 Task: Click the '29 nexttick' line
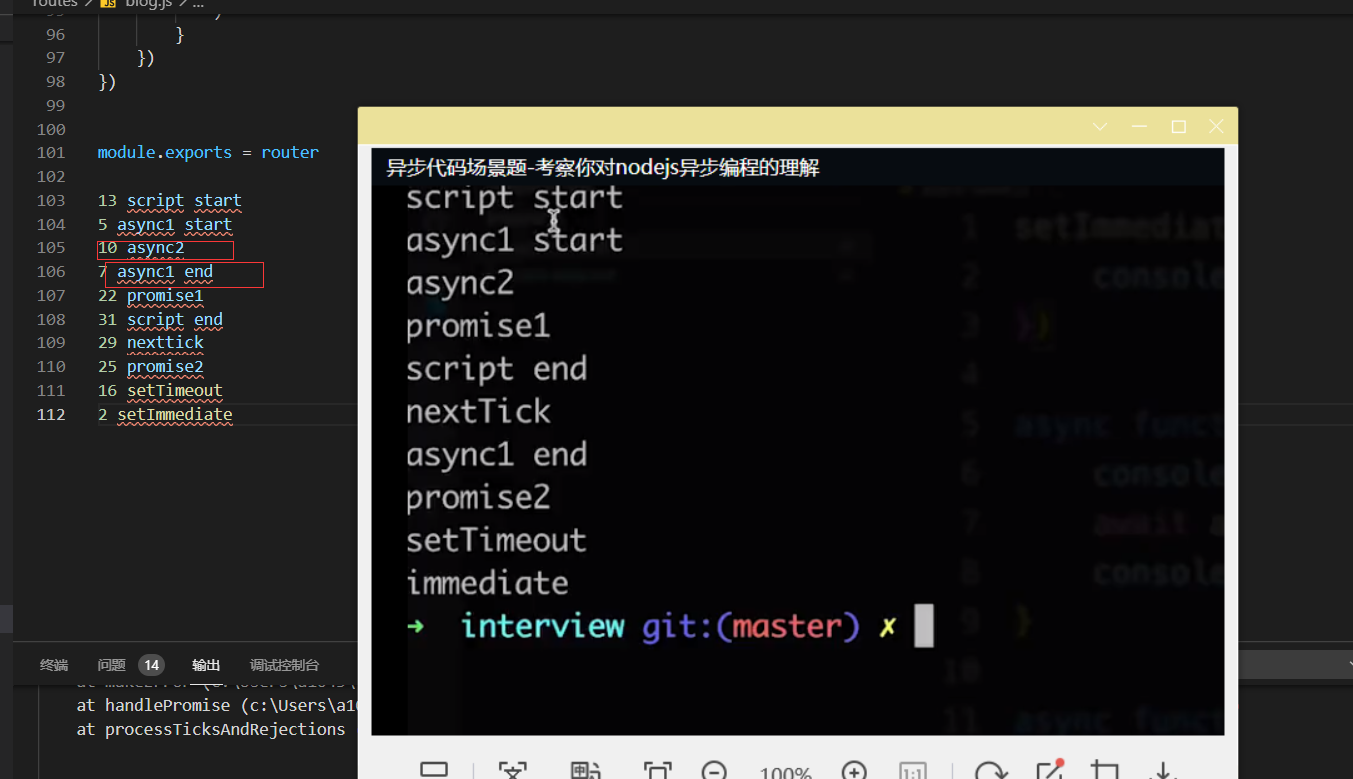point(151,343)
